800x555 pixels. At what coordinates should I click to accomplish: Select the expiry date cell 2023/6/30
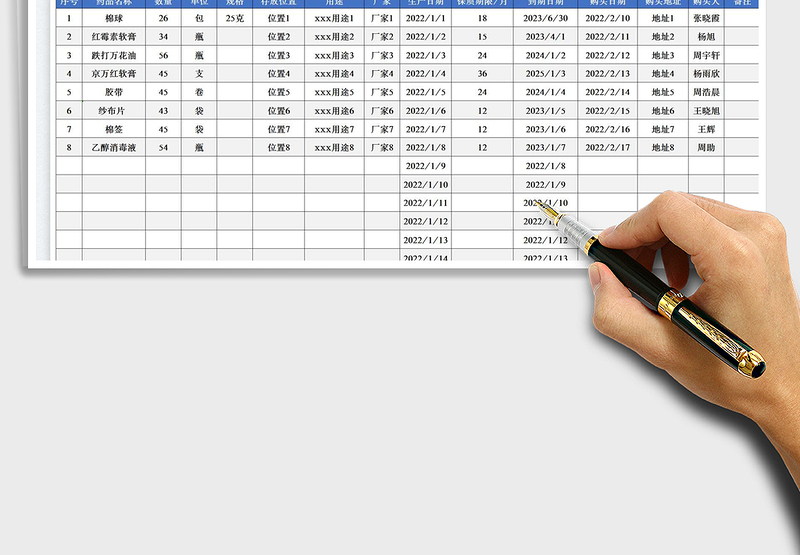click(x=546, y=18)
